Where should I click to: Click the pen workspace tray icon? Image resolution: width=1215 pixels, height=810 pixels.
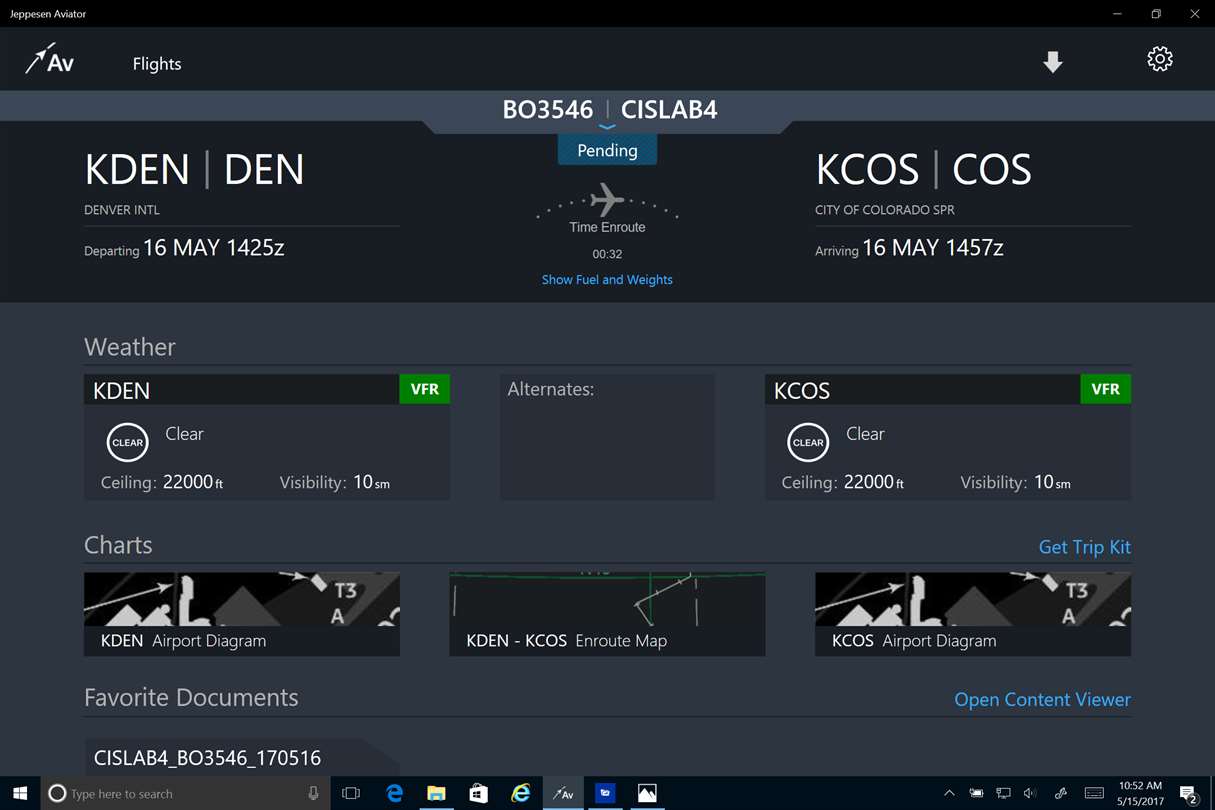click(1060, 793)
